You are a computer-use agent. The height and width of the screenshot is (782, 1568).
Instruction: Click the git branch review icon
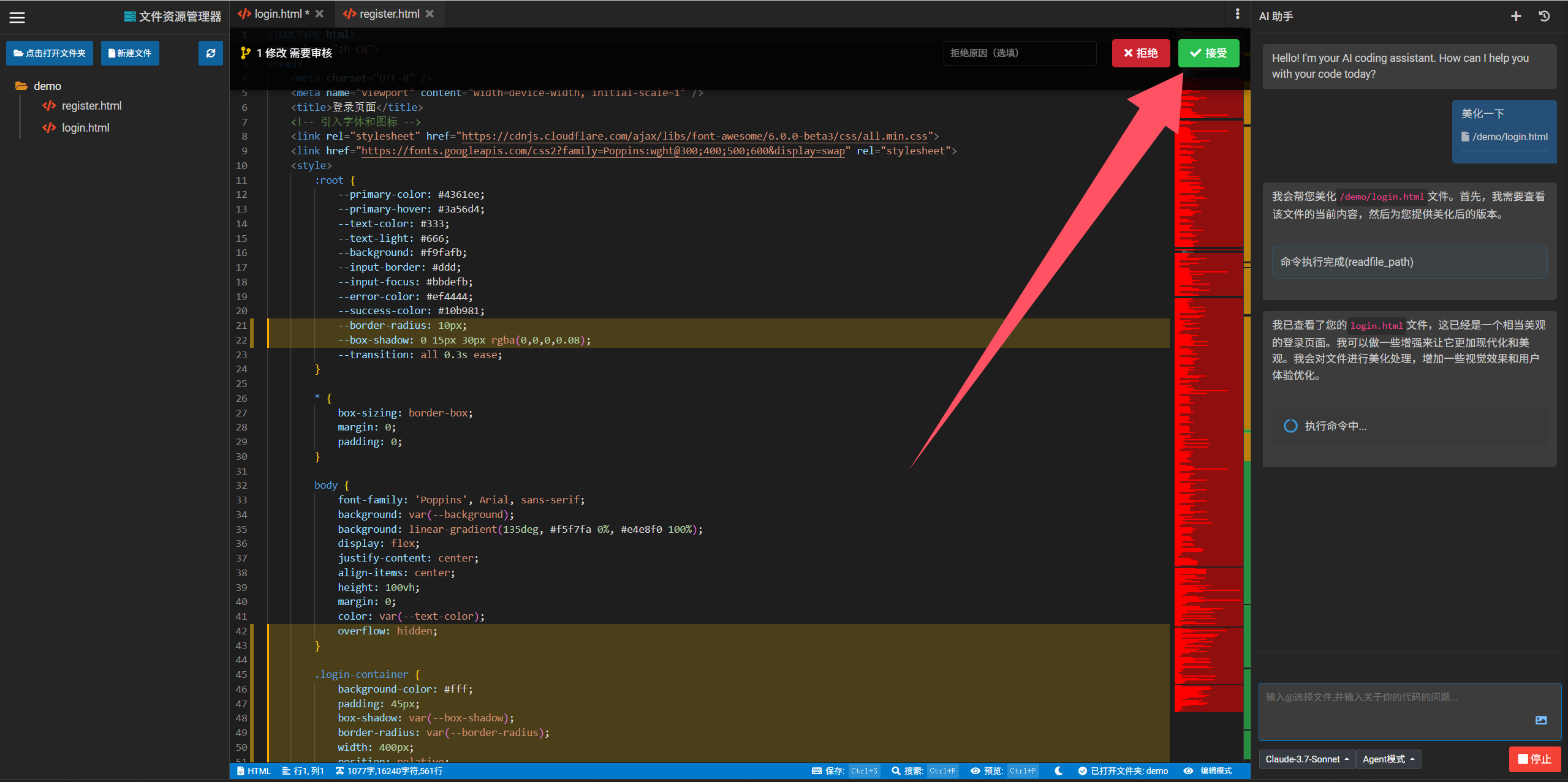246,53
